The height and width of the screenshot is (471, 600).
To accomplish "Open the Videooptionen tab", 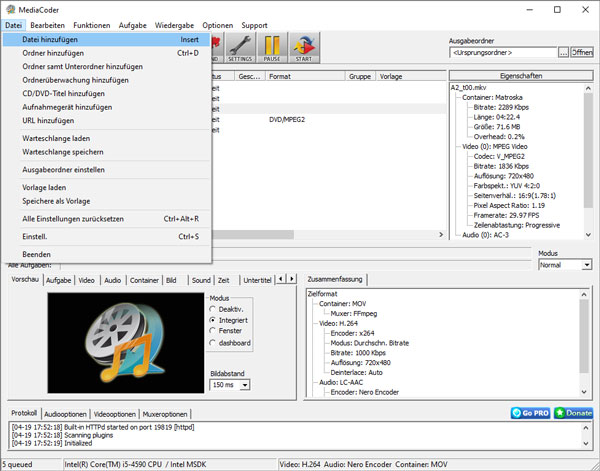I will 115,414.
